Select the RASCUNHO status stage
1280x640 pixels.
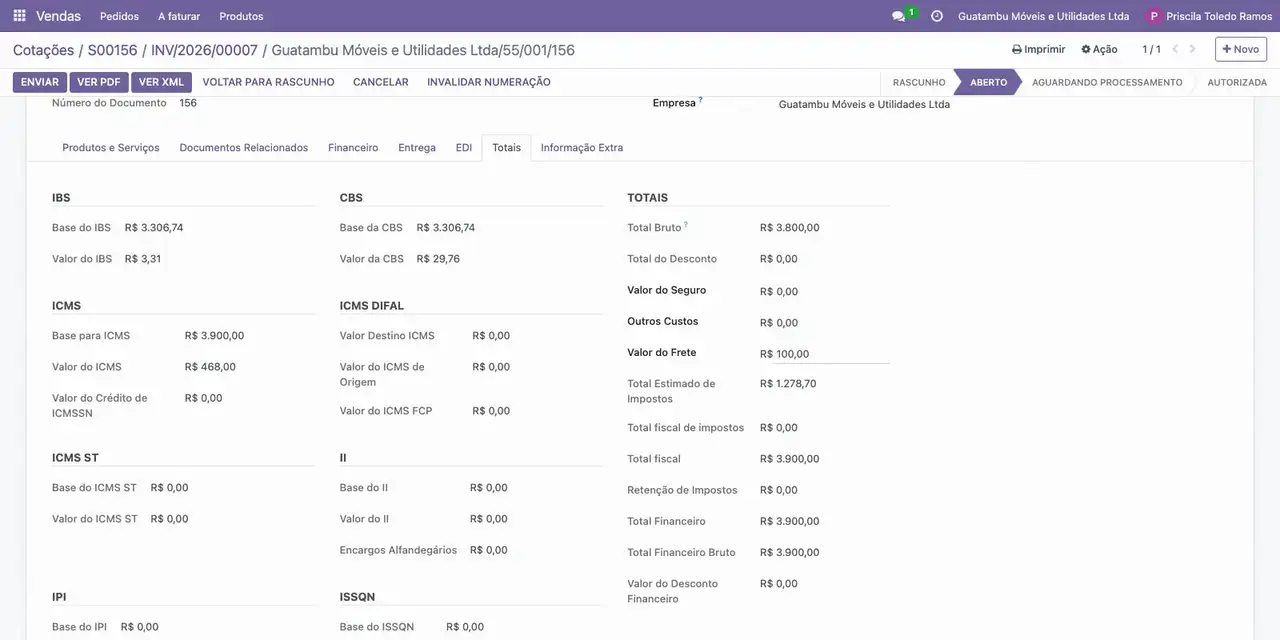(x=919, y=82)
